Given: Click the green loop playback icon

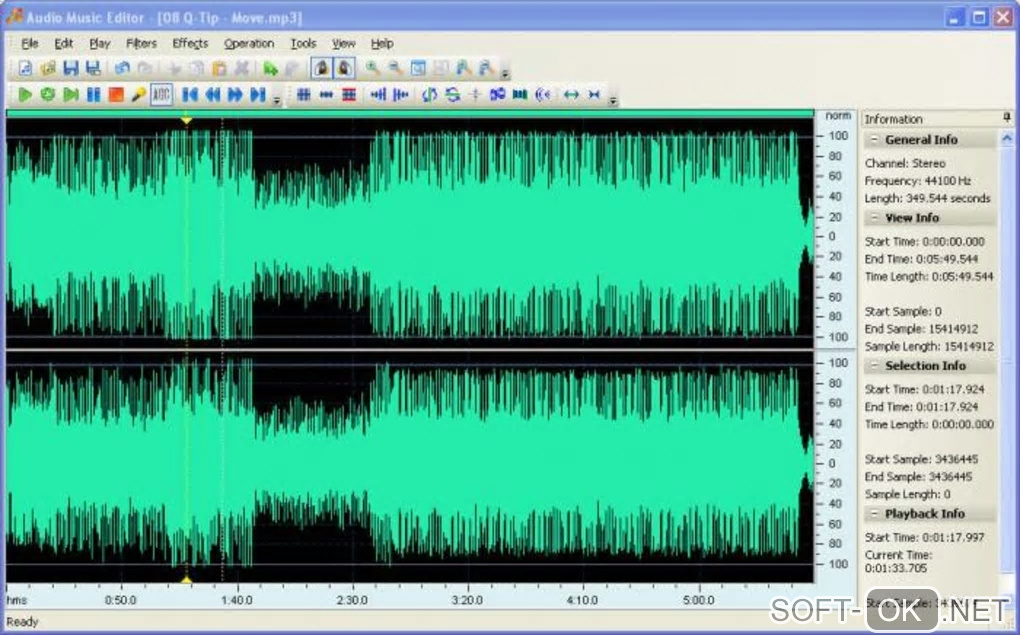Looking at the screenshot, I should (47, 95).
